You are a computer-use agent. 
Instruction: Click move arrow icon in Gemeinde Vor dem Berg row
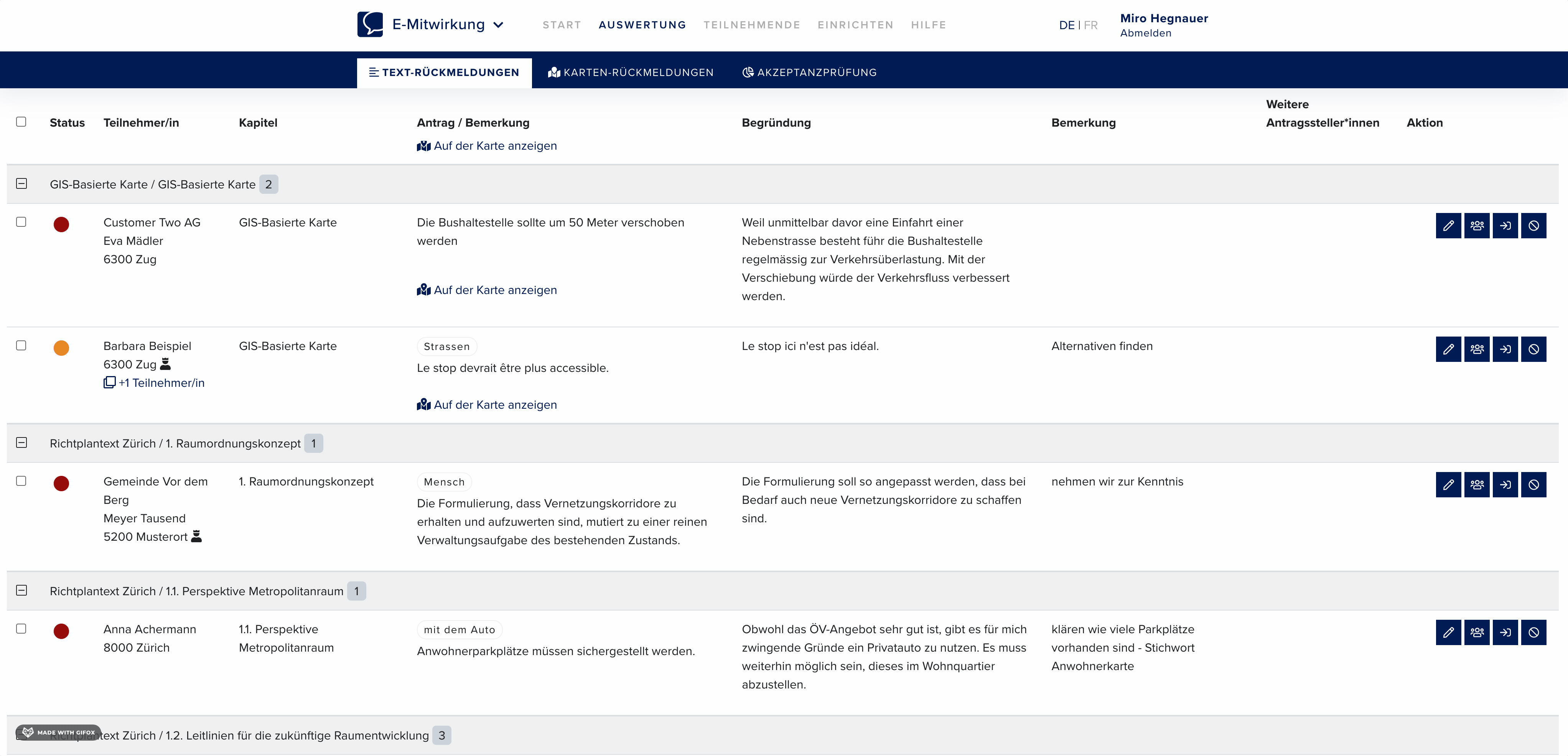point(1505,484)
